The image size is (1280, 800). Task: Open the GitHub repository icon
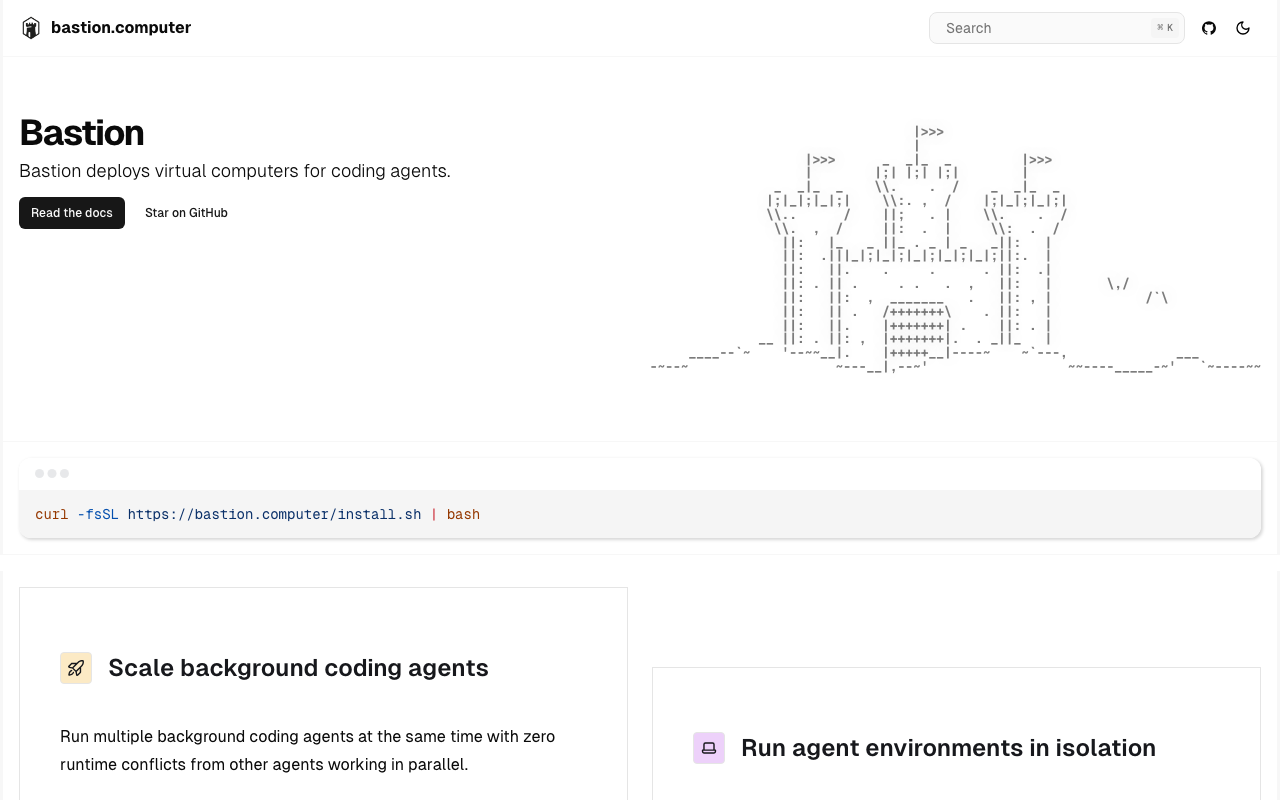click(1209, 28)
